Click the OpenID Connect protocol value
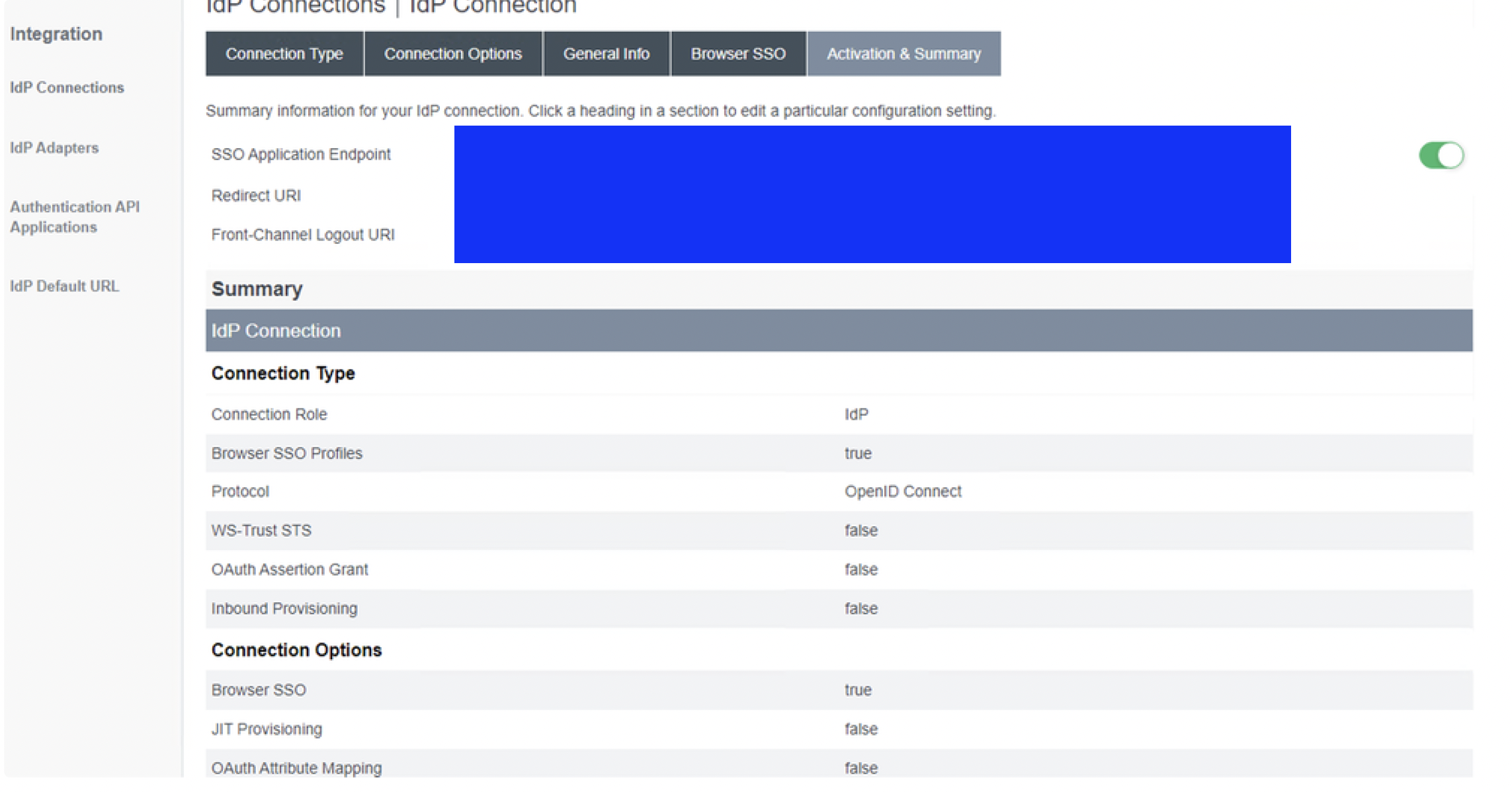Viewport: 1512px width, 792px height. [903, 492]
